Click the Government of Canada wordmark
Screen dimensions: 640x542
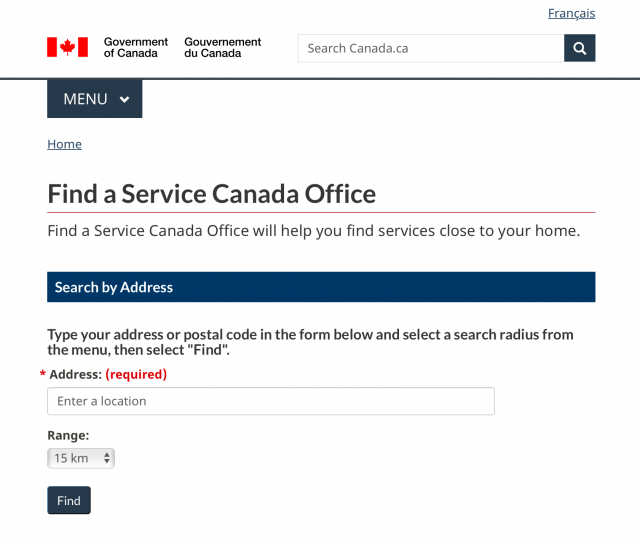136,47
